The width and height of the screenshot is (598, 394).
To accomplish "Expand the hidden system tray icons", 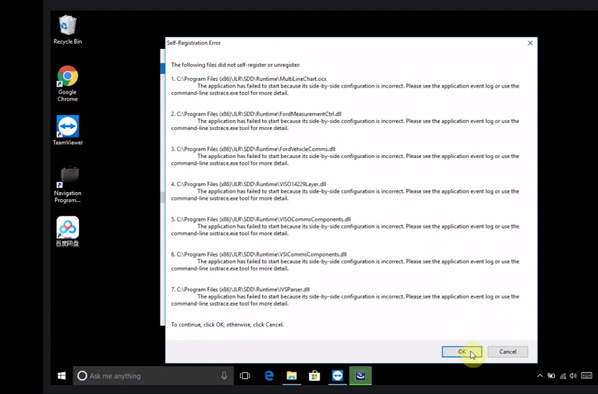I will pyautogui.click(x=540, y=376).
